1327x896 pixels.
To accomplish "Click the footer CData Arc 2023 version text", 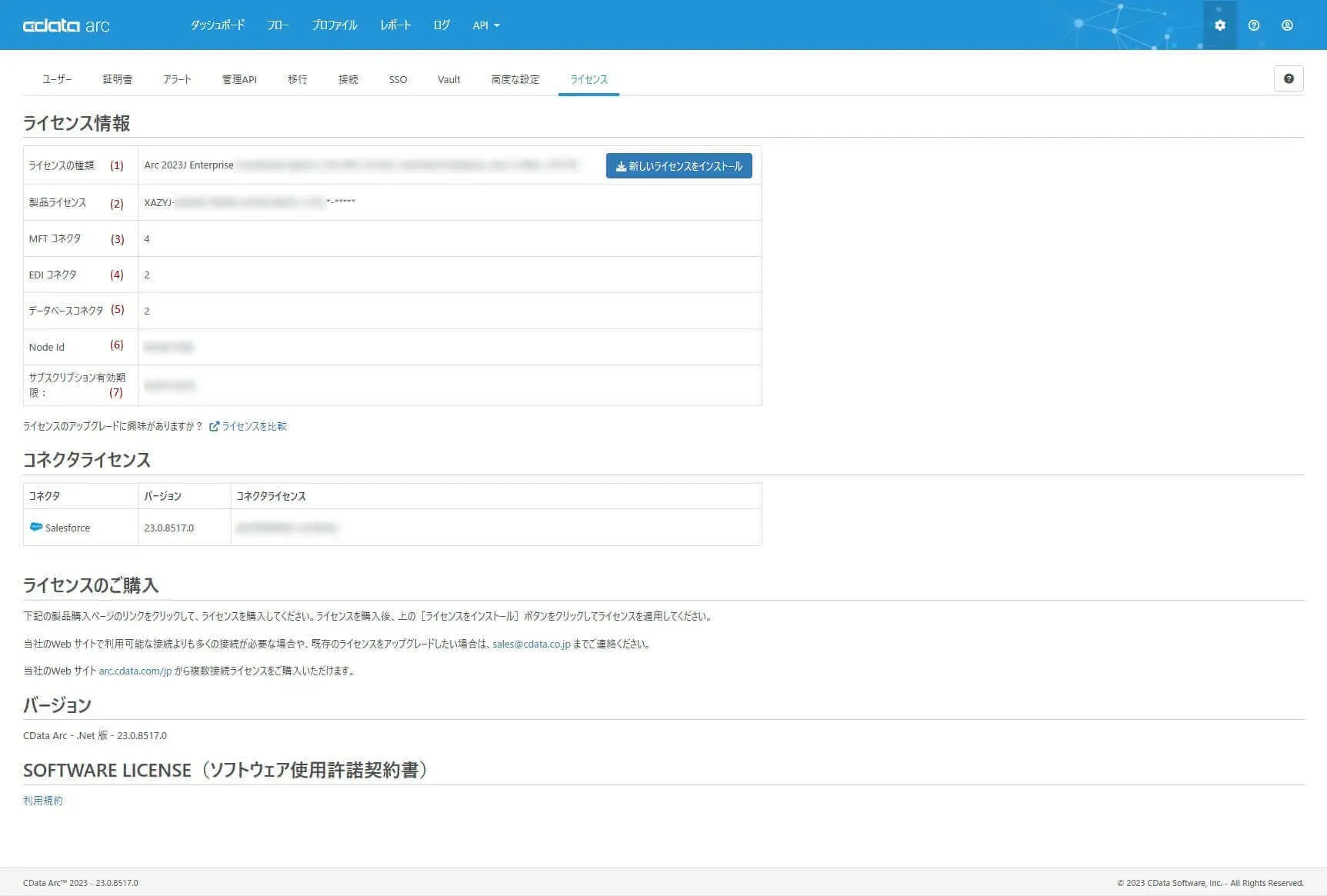I will click(81, 883).
